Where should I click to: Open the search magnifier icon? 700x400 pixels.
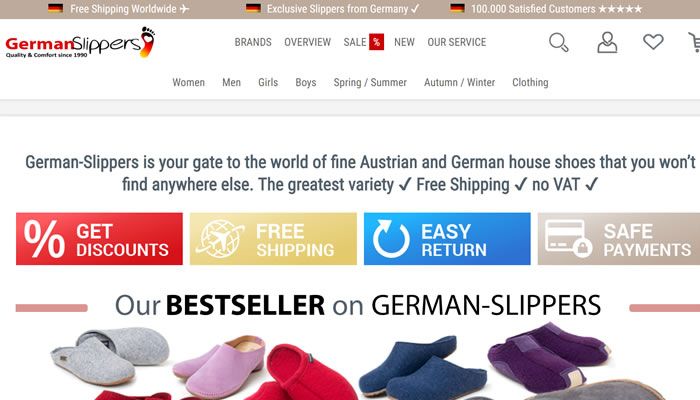(x=558, y=42)
